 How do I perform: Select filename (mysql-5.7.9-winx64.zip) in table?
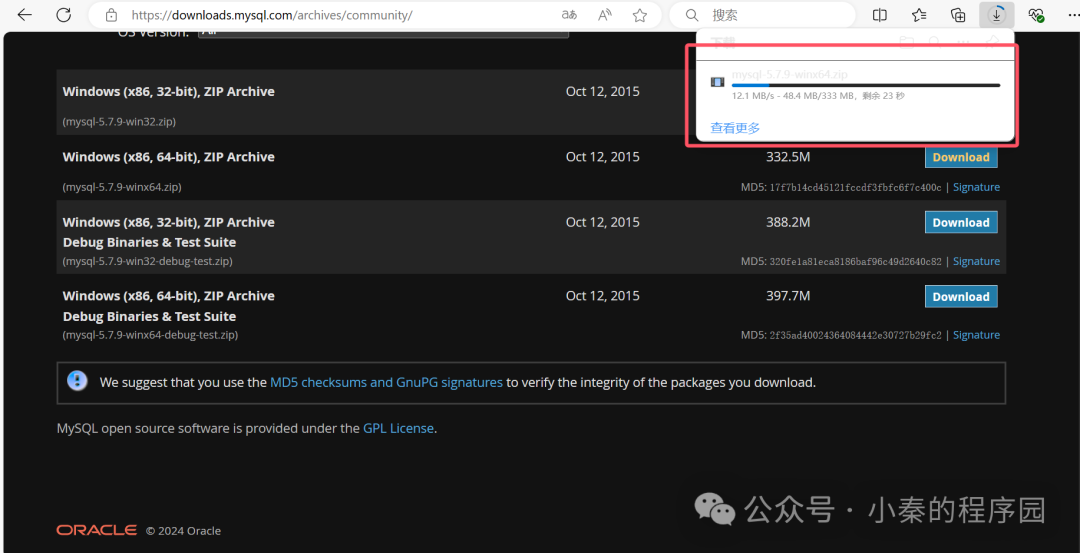coord(122,187)
